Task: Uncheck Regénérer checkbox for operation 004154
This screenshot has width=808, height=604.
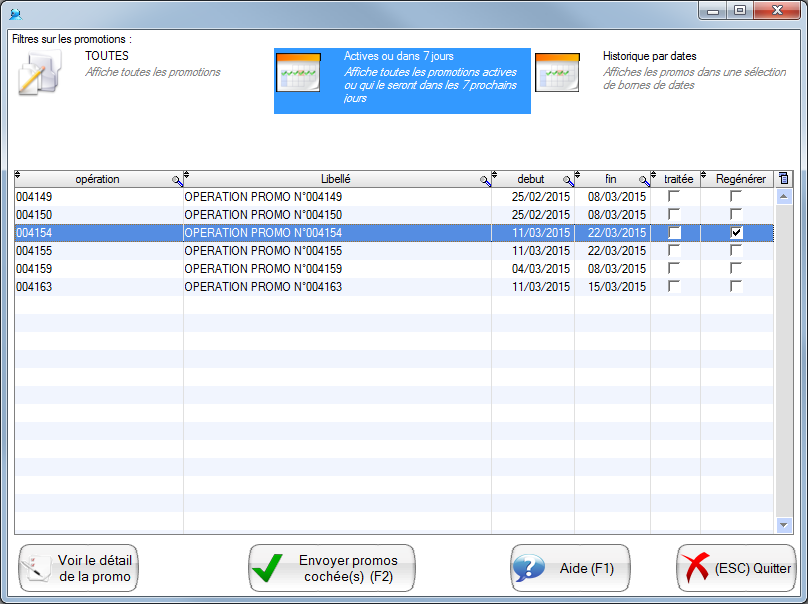Action: click(736, 233)
